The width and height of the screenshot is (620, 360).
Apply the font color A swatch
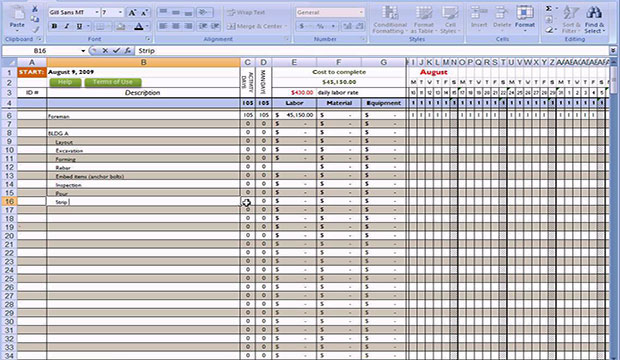(x=138, y=27)
